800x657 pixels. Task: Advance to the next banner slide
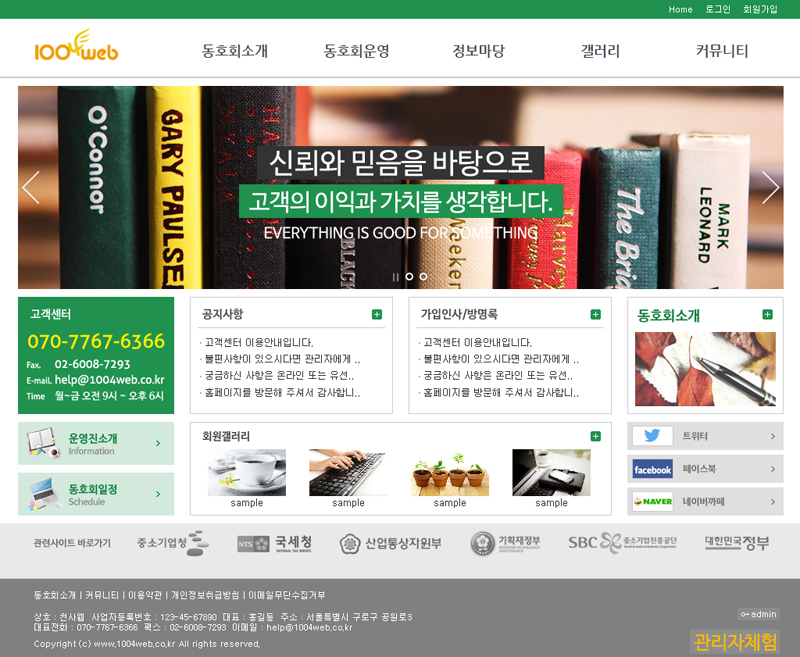click(770, 187)
